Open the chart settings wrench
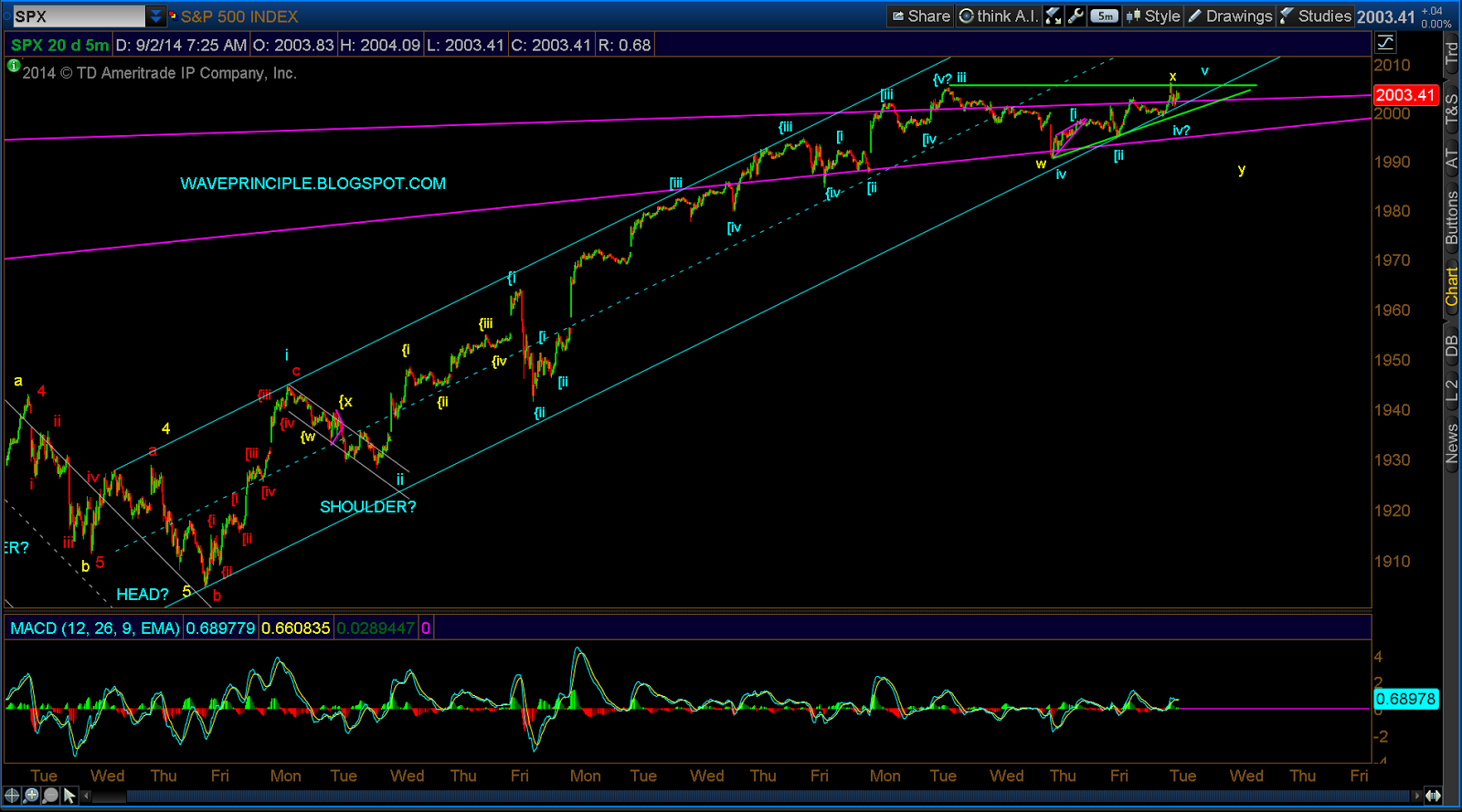 pyautogui.click(x=1075, y=16)
